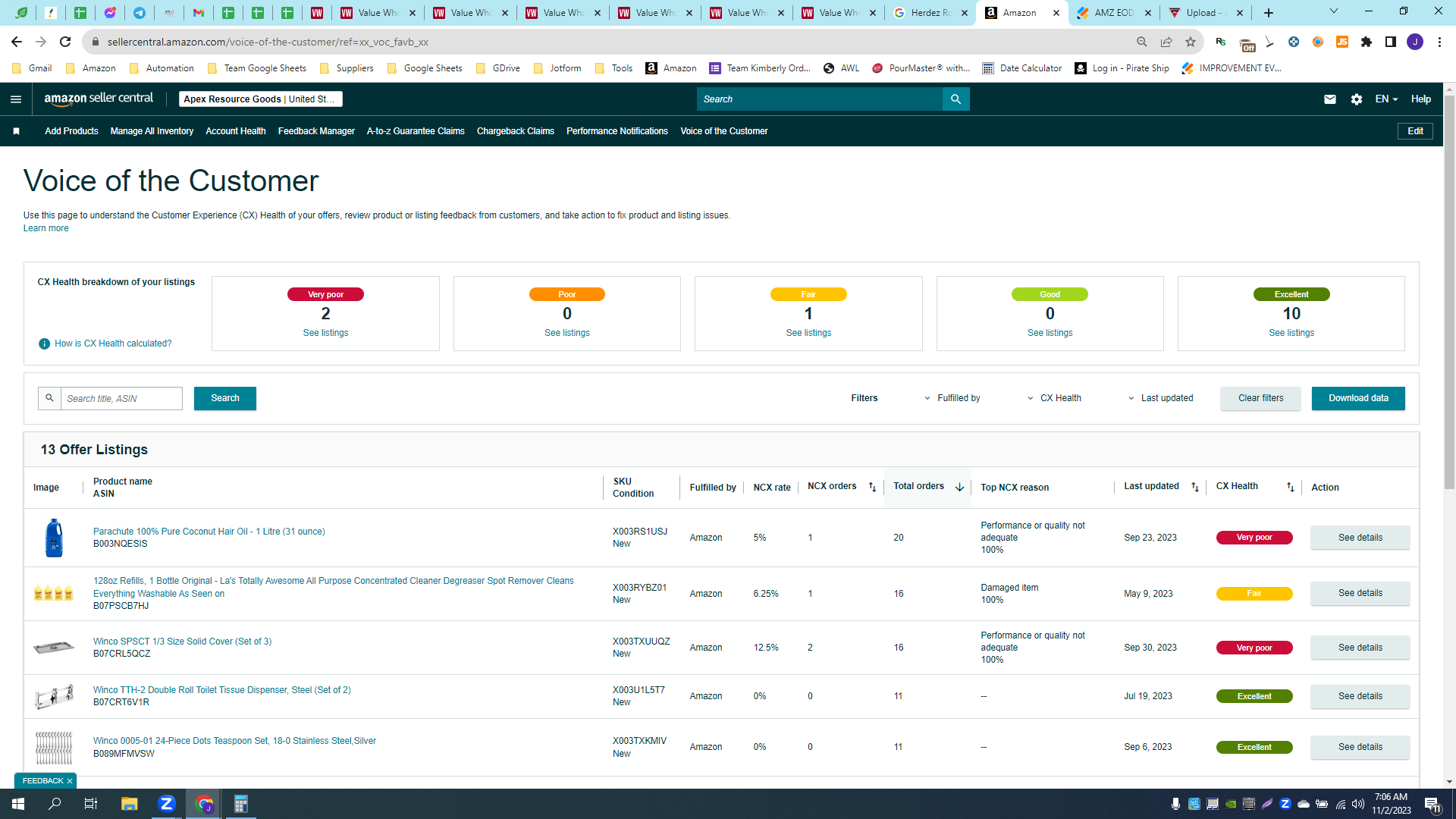This screenshot has width=1456, height=819.
Task: Go back with the browser back arrow
Action: pyautogui.click(x=17, y=42)
